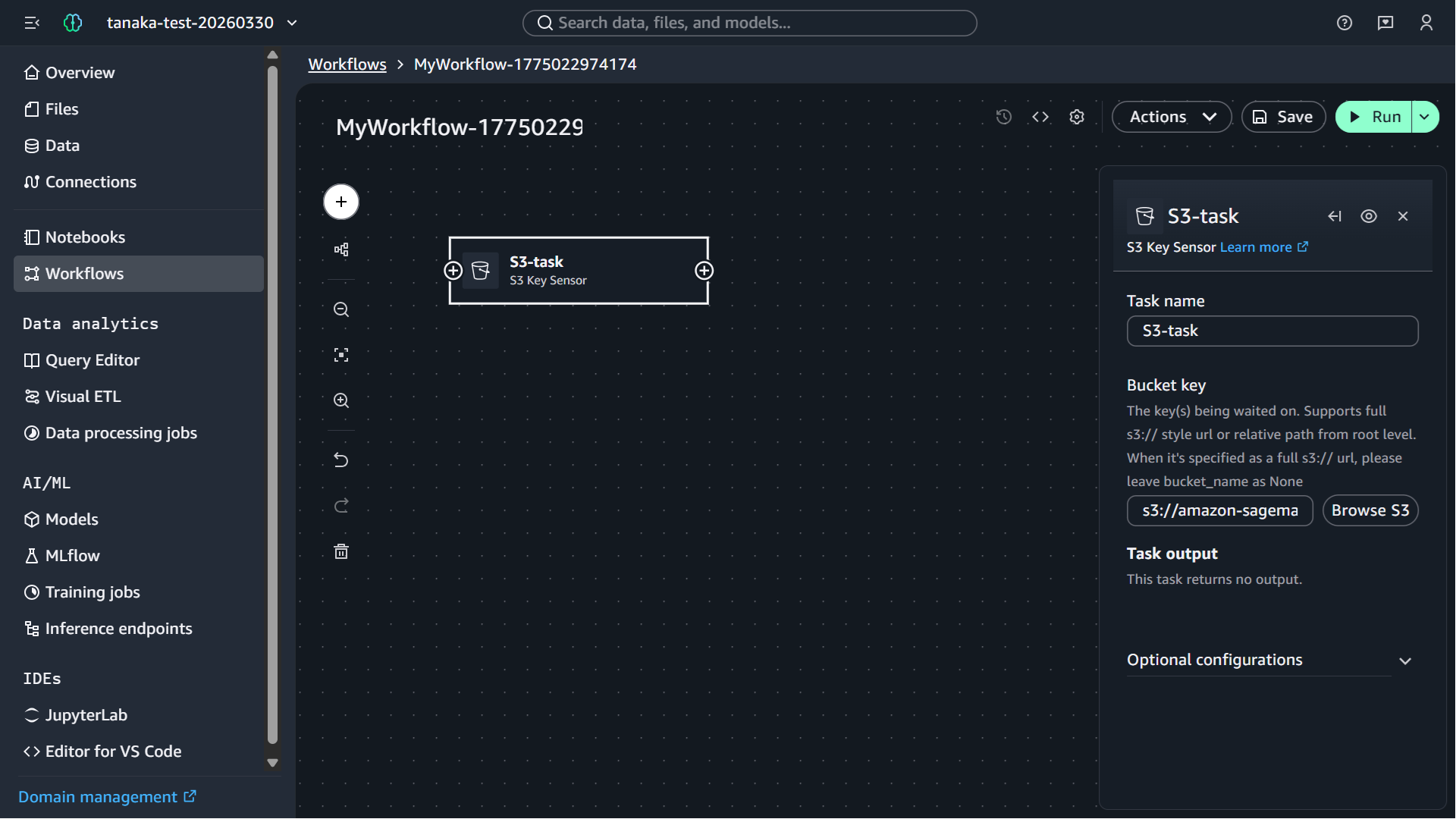Switch to code view icon

click(1040, 117)
